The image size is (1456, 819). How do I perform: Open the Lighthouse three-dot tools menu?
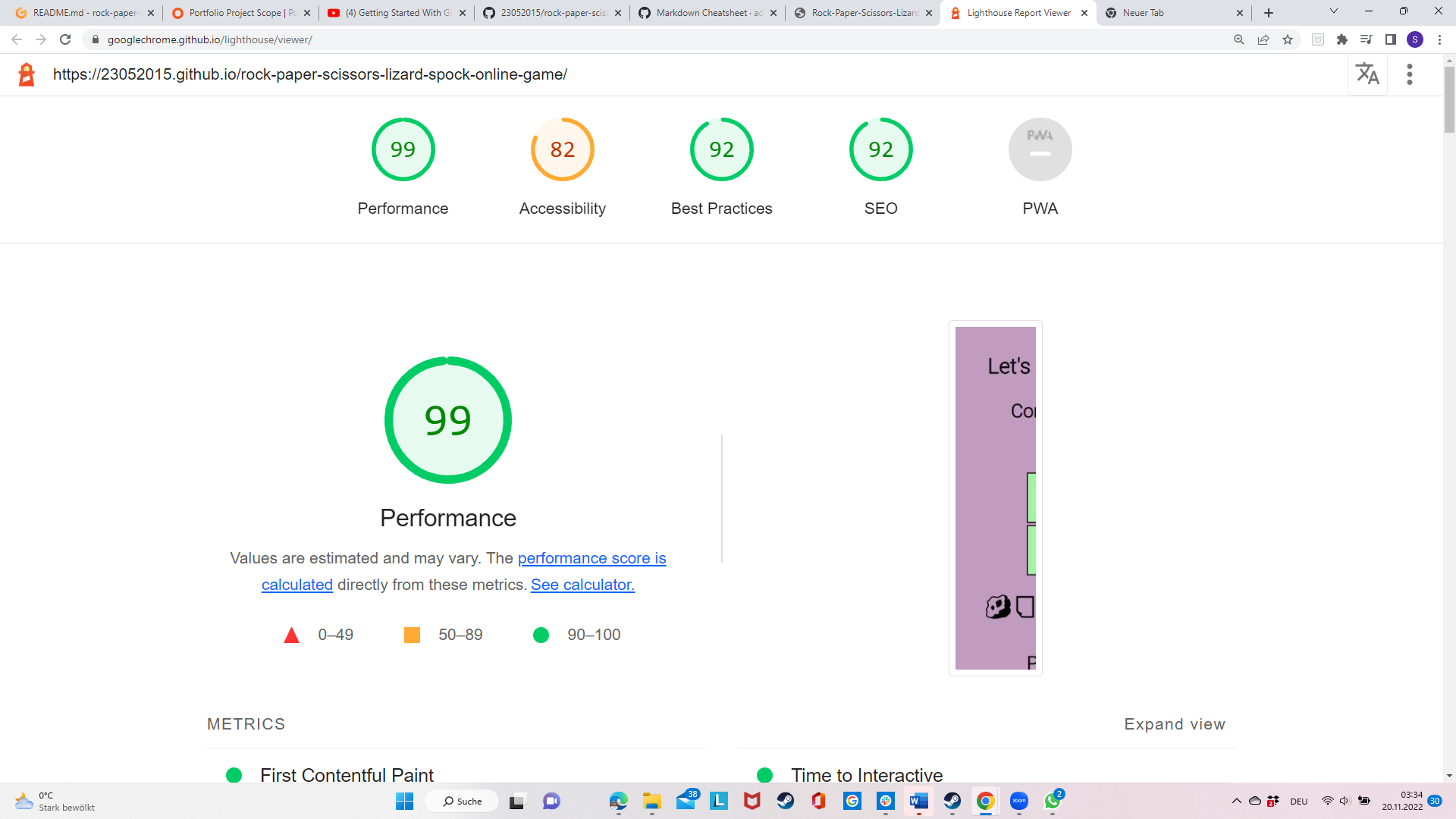point(1410,74)
